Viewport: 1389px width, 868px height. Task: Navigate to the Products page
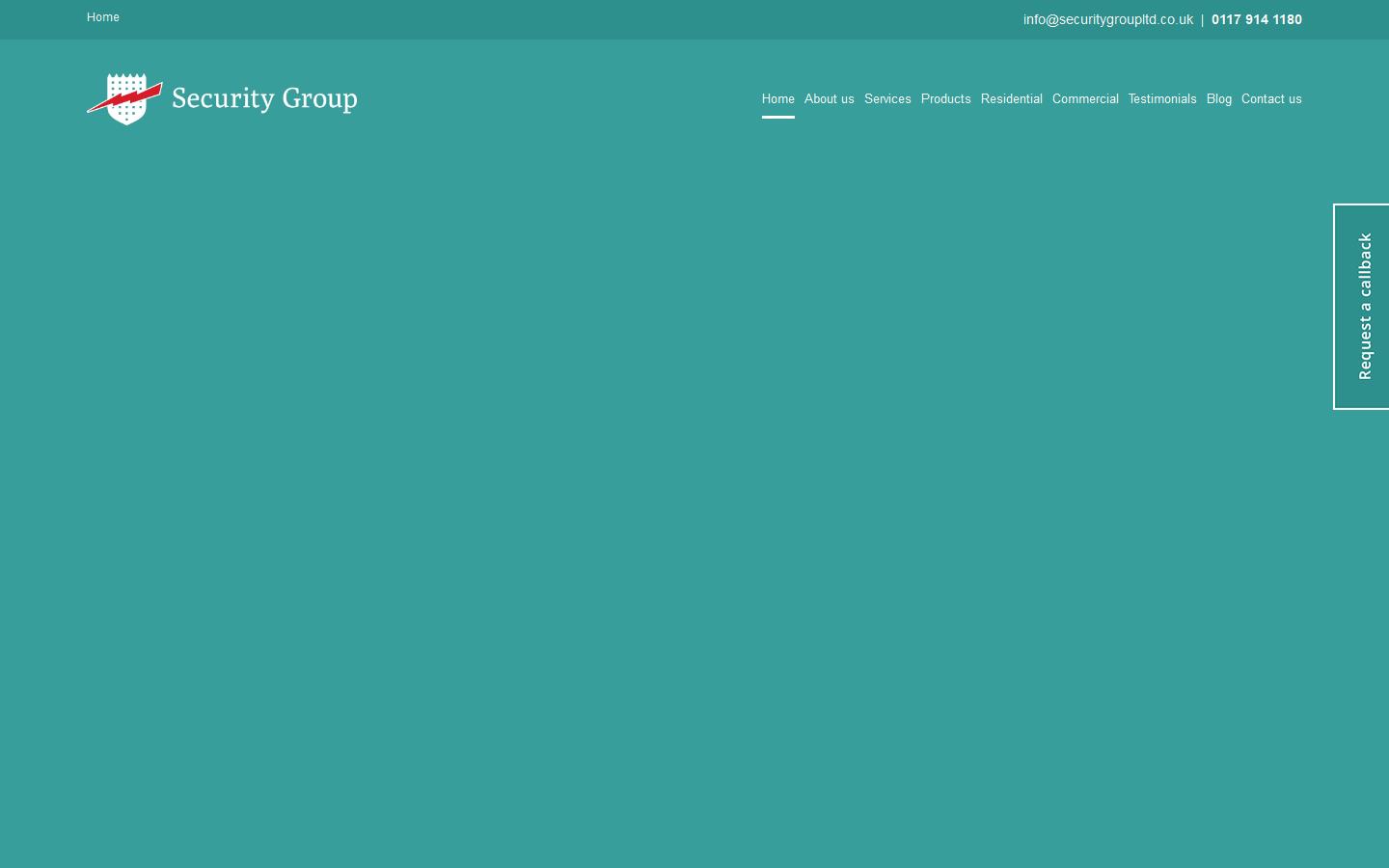pyautogui.click(x=945, y=98)
